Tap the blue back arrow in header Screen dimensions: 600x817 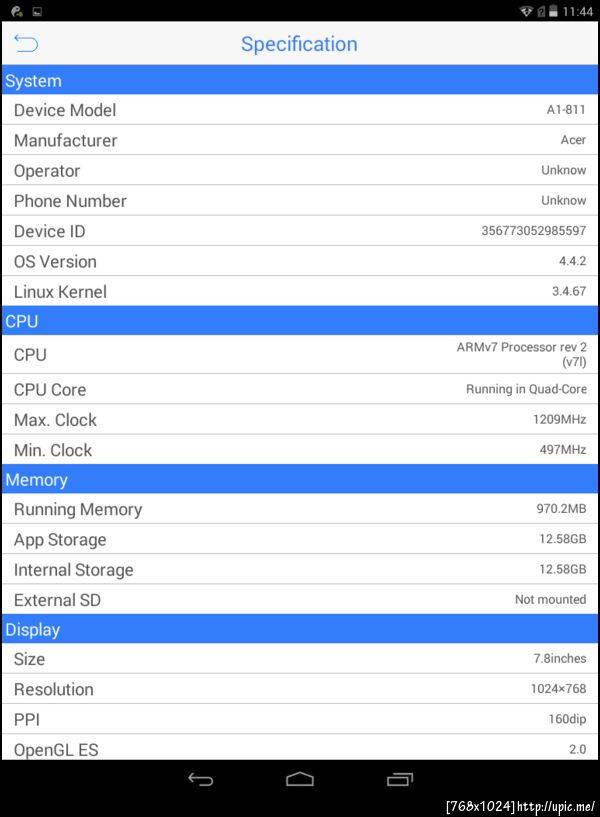click(26, 43)
